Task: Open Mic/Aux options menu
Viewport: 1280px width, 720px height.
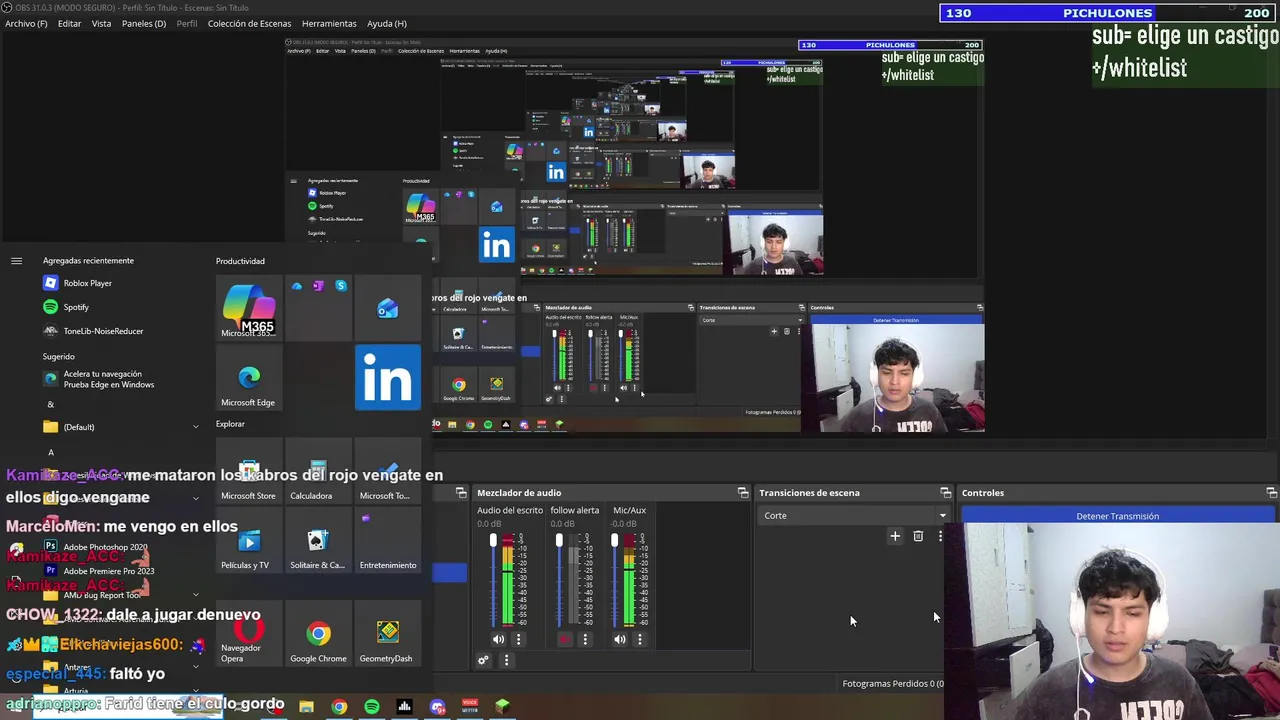Action: click(x=640, y=639)
